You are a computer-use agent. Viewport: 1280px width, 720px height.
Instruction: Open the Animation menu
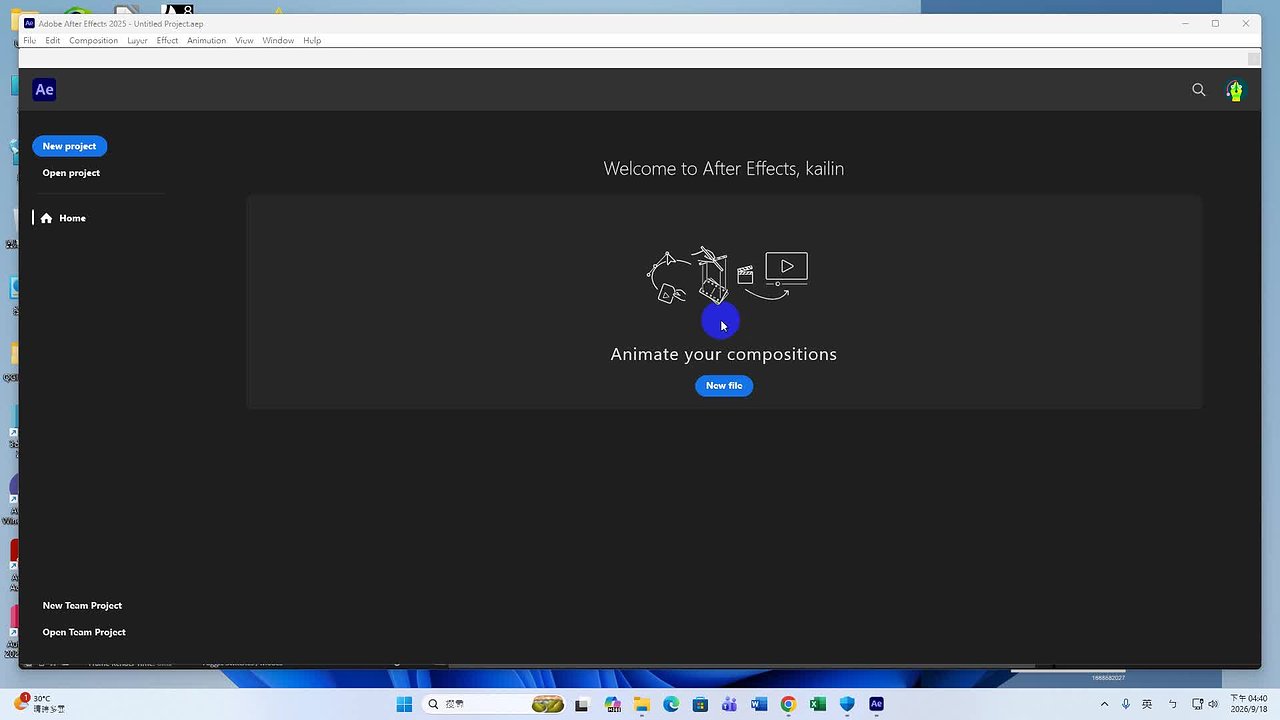[206, 41]
